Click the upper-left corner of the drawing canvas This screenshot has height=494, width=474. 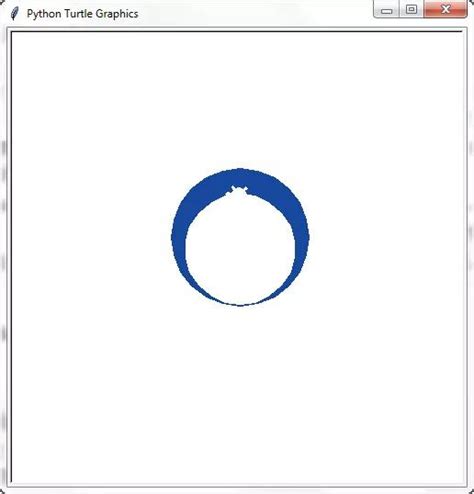tap(15, 35)
